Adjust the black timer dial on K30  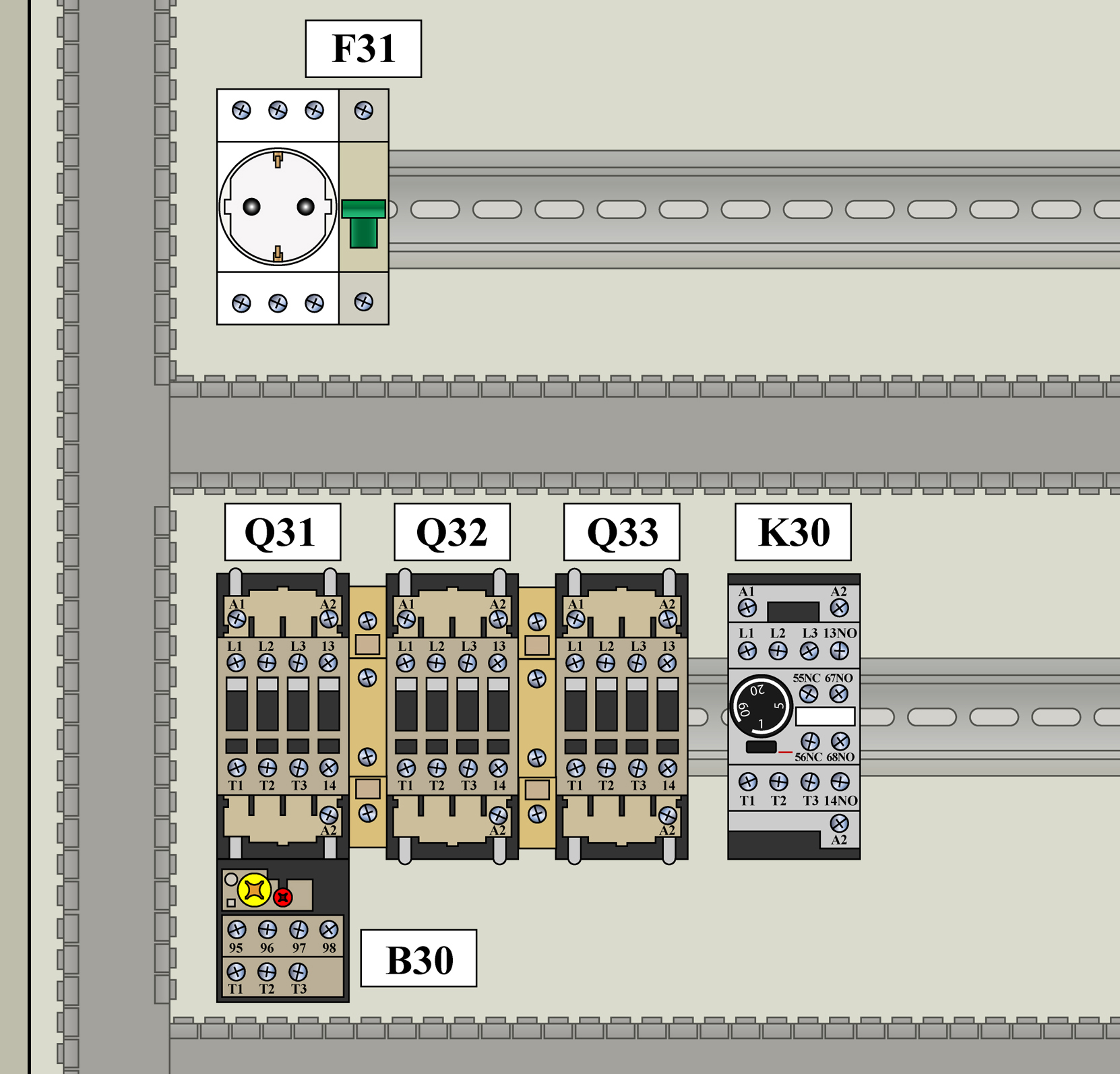pyautogui.click(x=761, y=707)
